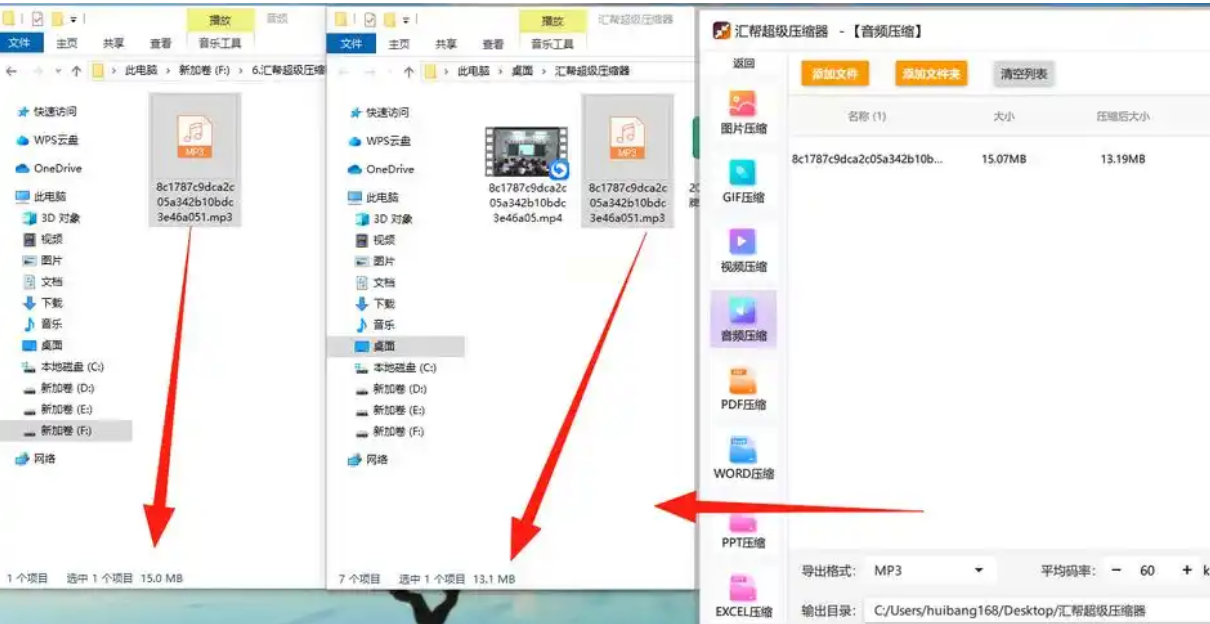Select 下载 in left Explorer tree
Image resolution: width=1210 pixels, height=624 pixels.
[43, 302]
